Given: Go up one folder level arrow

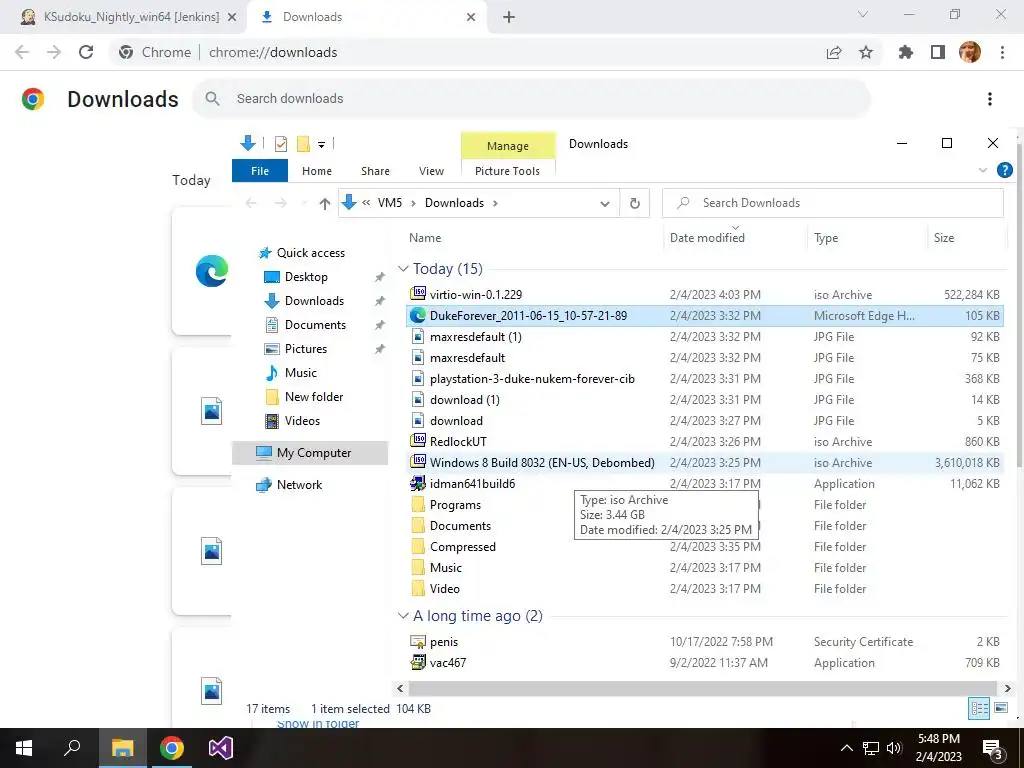Looking at the screenshot, I should coord(325,204).
